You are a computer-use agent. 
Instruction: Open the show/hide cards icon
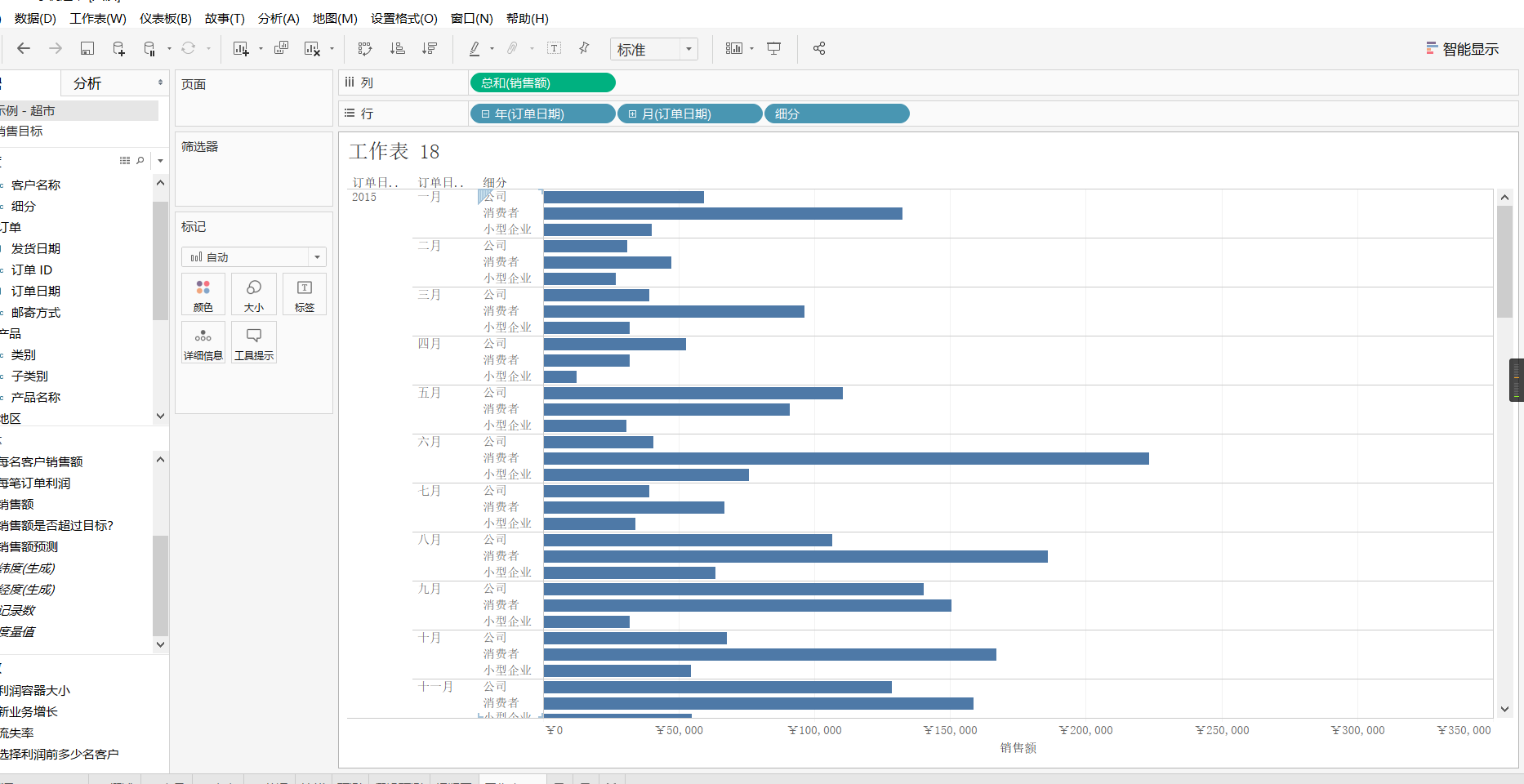click(x=734, y=49)
